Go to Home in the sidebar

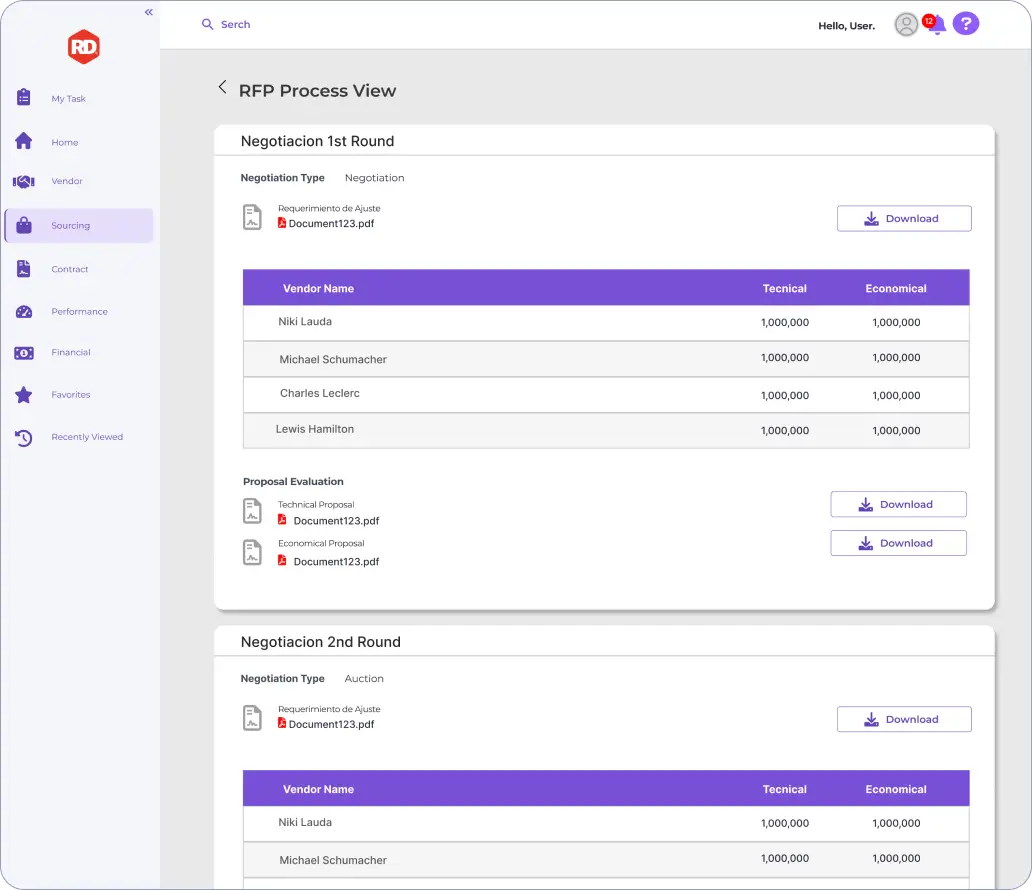[x=64, y=142]
